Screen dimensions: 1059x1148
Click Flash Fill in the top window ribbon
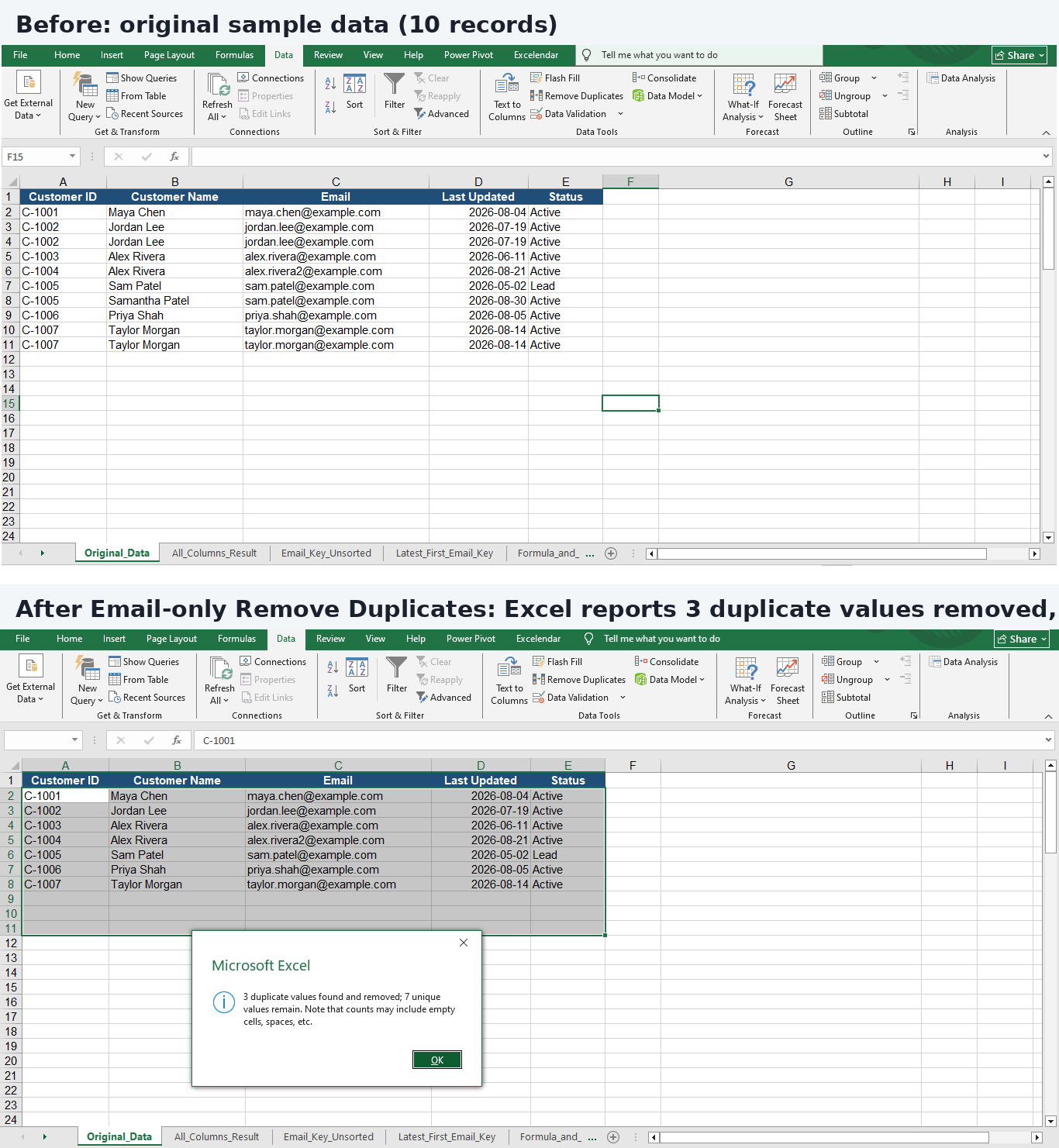coord(555,78)
